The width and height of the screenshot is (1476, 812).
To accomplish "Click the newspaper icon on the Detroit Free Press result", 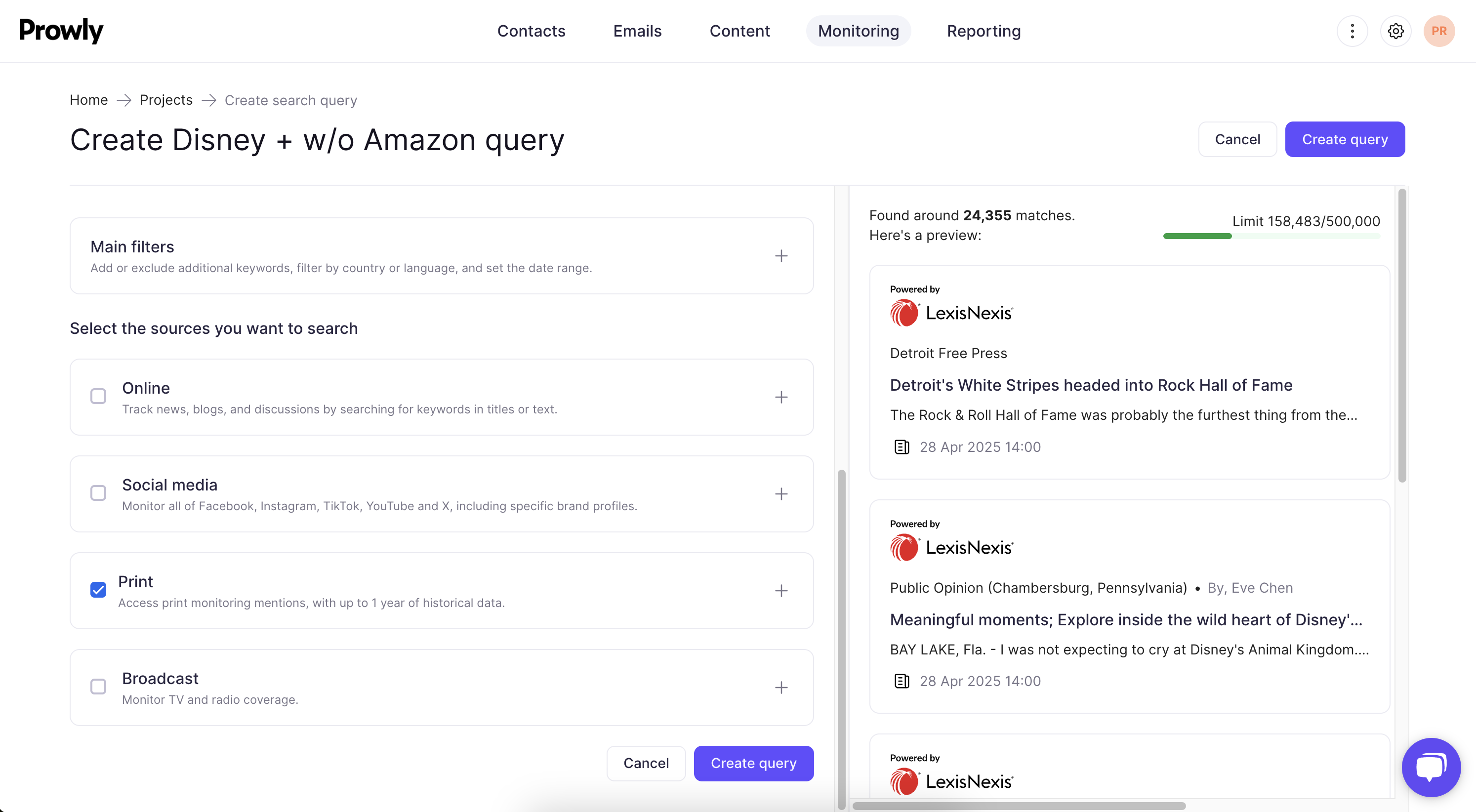I will point(902,447).
